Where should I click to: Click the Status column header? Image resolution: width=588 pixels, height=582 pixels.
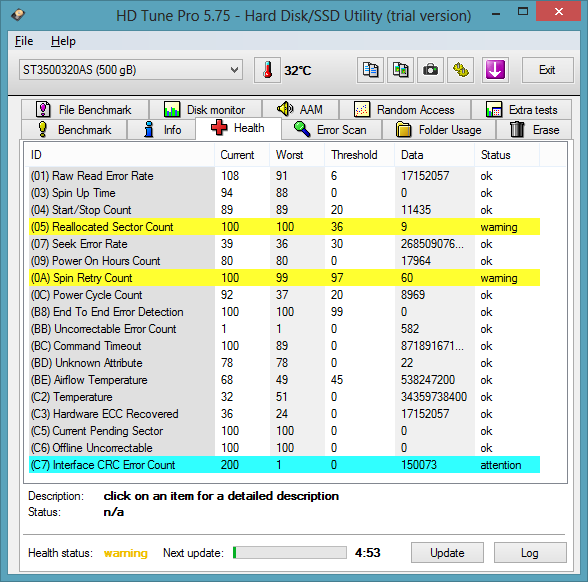(507, 155)
